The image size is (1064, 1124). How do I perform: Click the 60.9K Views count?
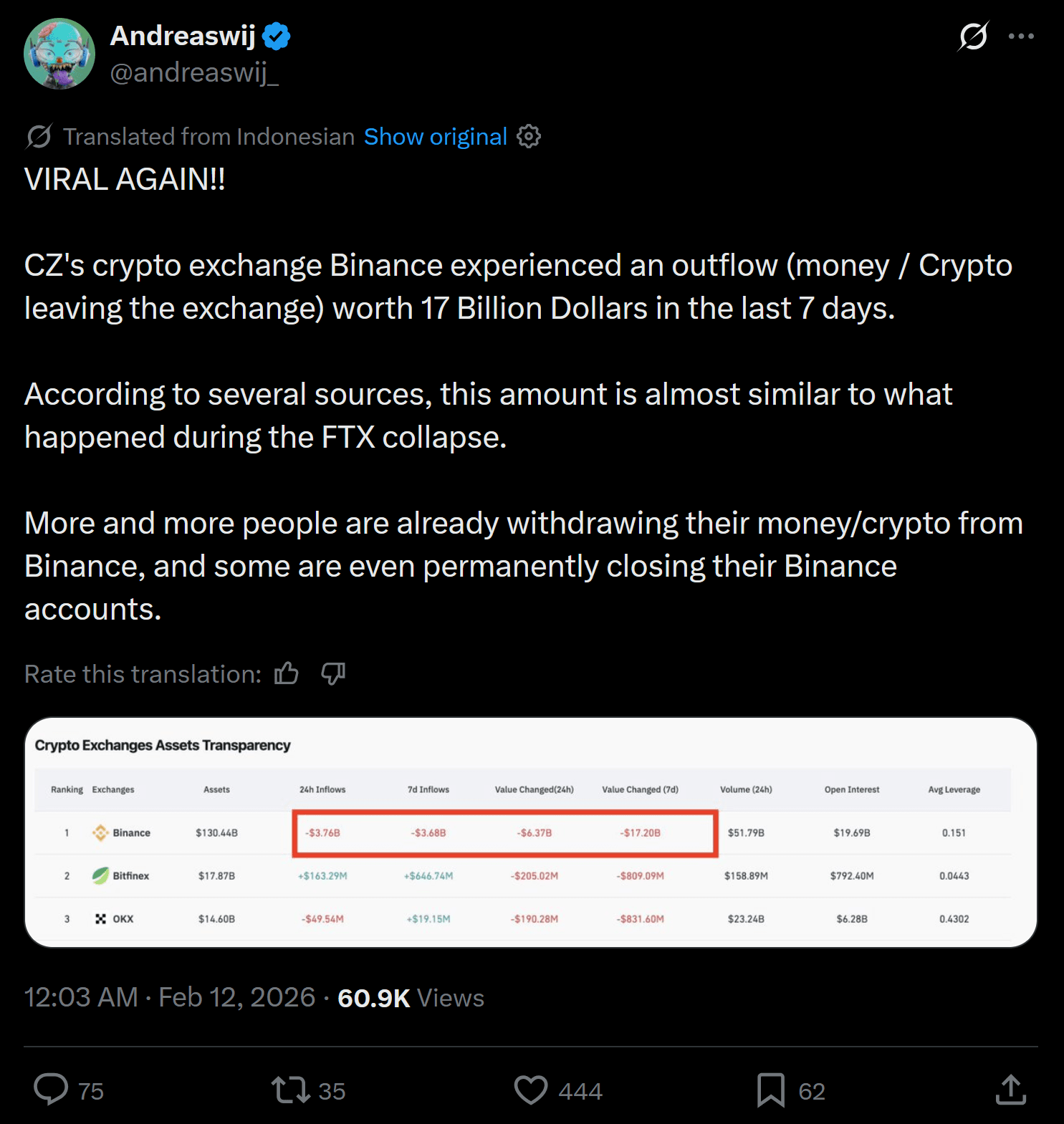(x=411, y=998)
